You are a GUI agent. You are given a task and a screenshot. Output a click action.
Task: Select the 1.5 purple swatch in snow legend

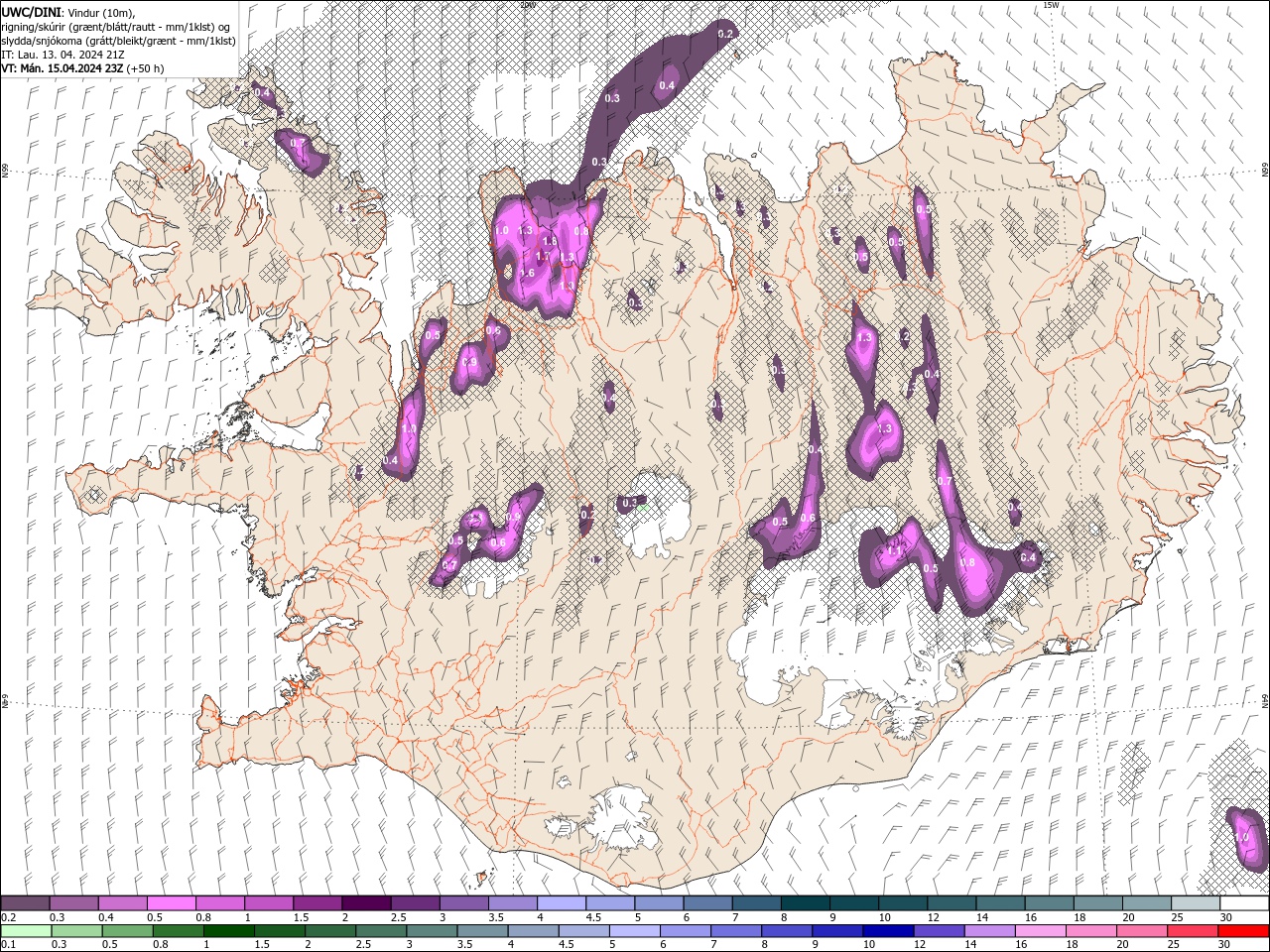point(317,903)
